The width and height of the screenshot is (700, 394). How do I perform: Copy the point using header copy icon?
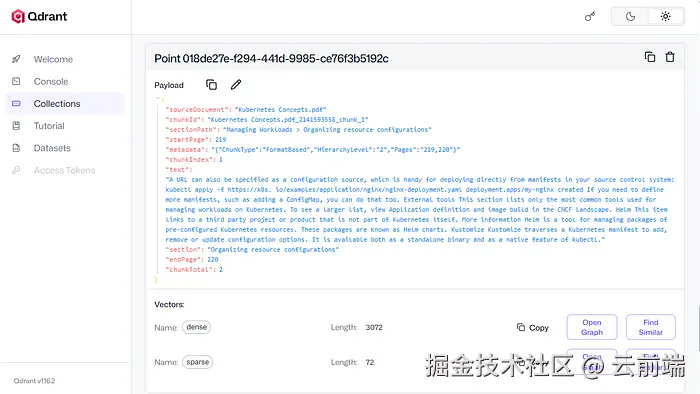point(650,57)
